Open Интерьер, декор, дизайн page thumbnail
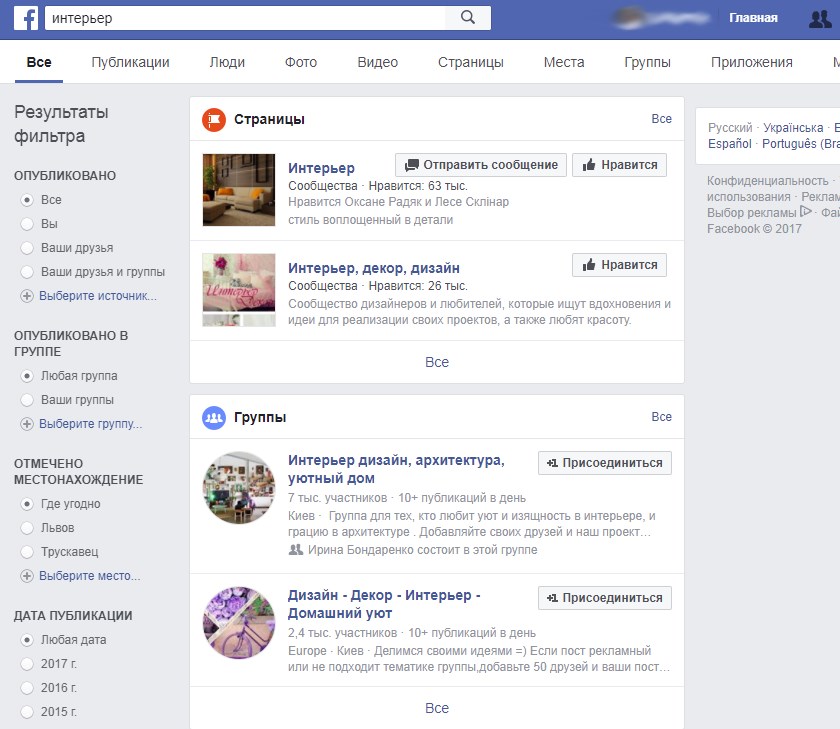Image resolution: width=840 pixels, height=729 pixels. pos(239,290)
